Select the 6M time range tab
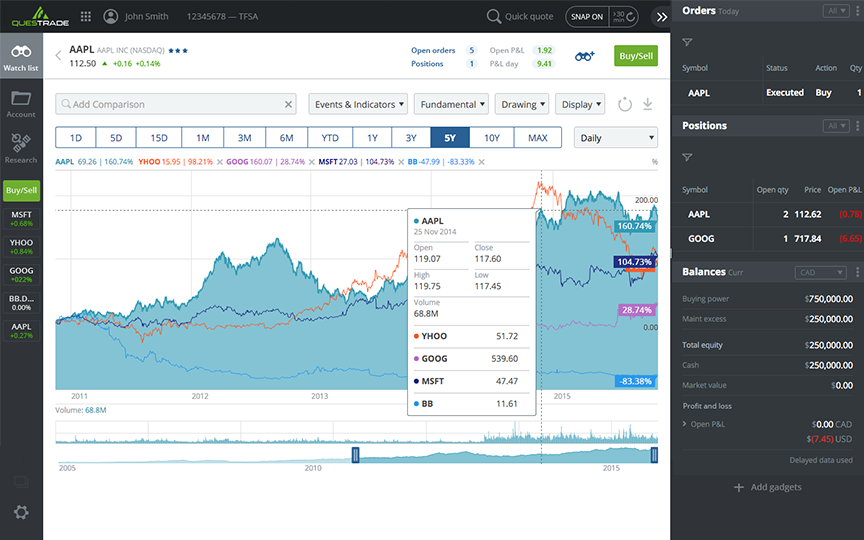The image size is (864, 540). [x=287, y=138]
